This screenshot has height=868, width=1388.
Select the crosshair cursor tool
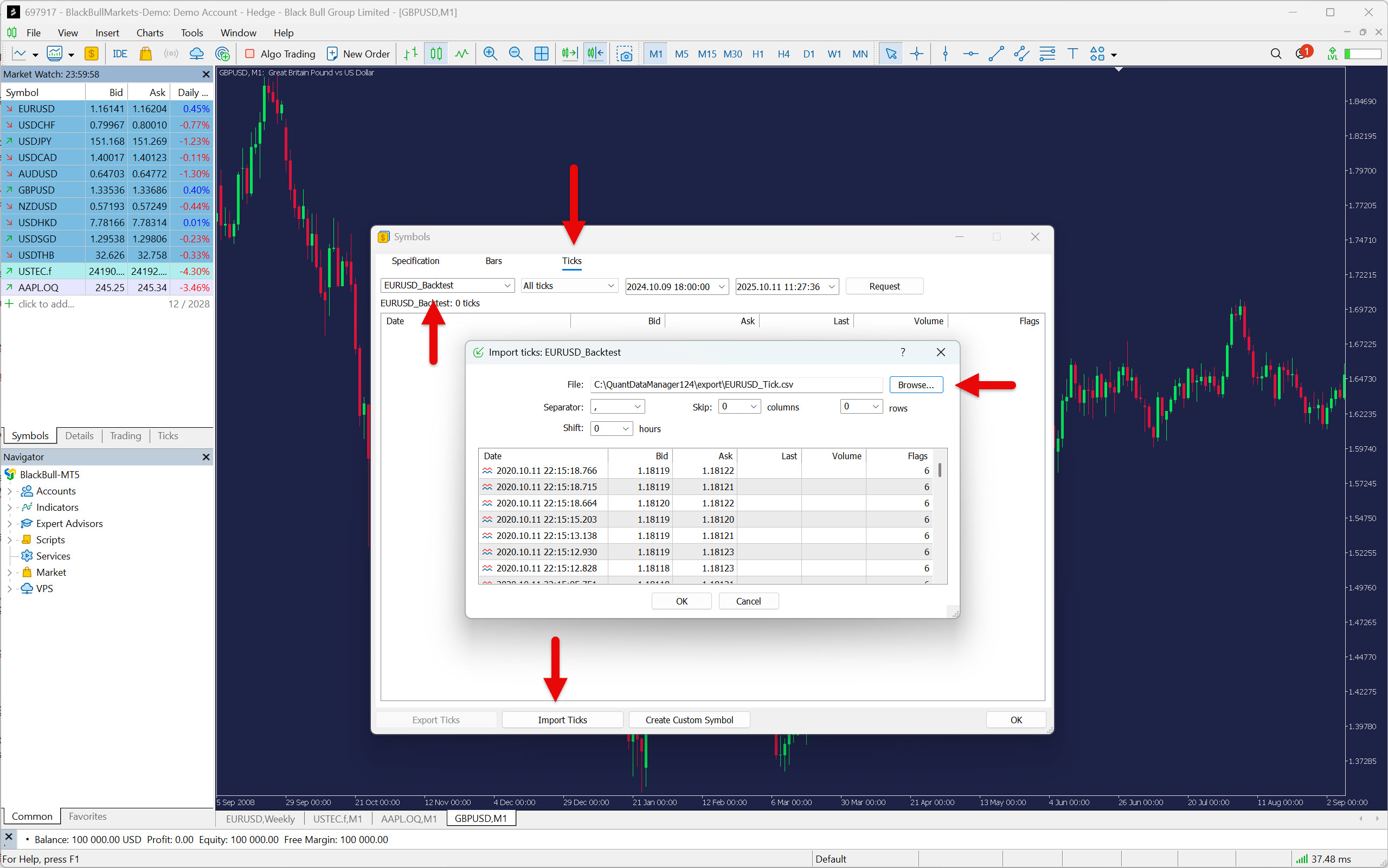[x=917, y=54]
